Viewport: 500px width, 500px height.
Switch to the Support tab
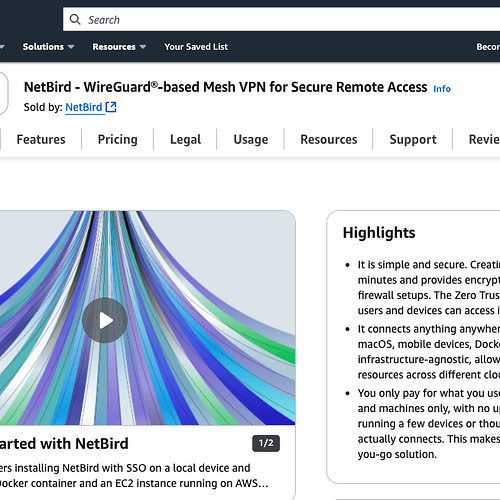pyautogui.click(x=413, y=139)
